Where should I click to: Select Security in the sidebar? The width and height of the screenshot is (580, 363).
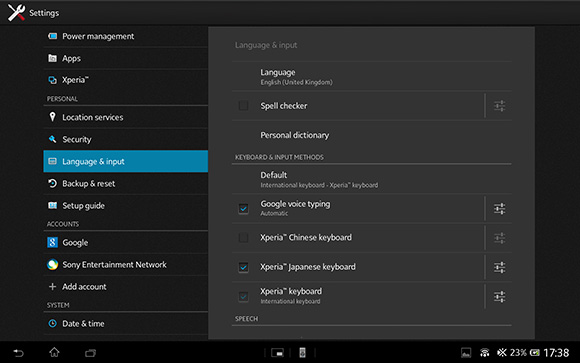pos(126,139)
